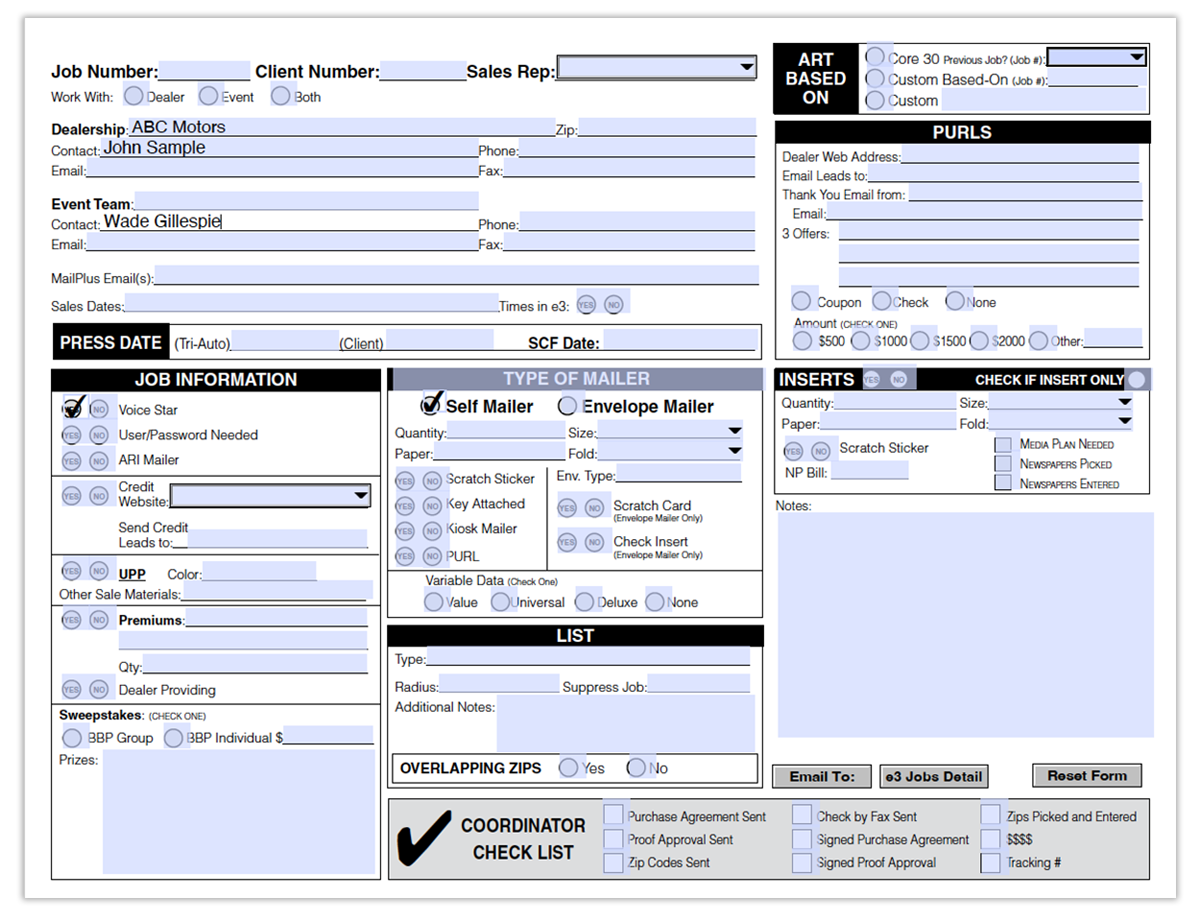Click the SCF Date field
The image size is (1200, 917).
coord(678,341)
